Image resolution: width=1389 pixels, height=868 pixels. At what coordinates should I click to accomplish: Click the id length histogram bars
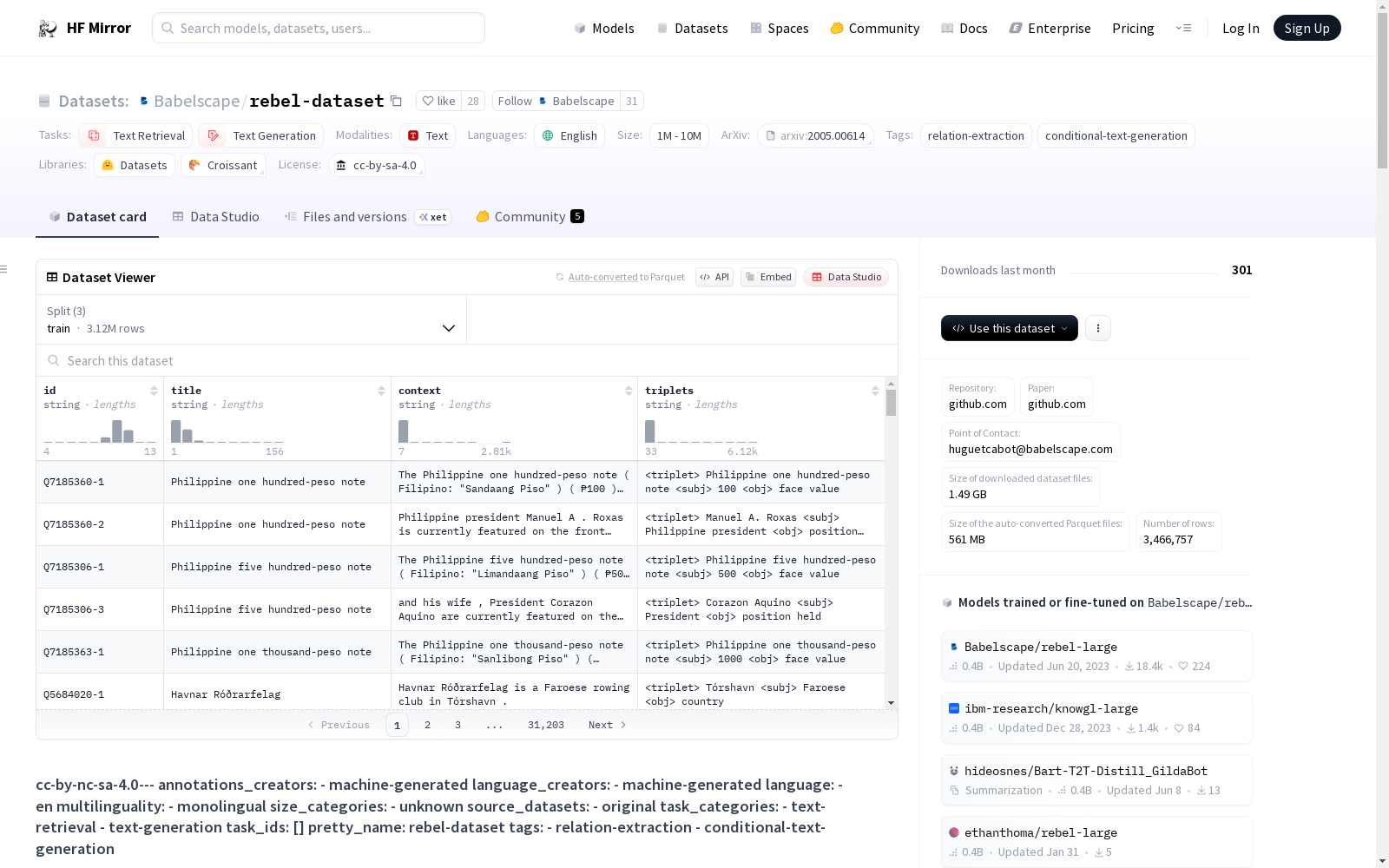[100, 431]
